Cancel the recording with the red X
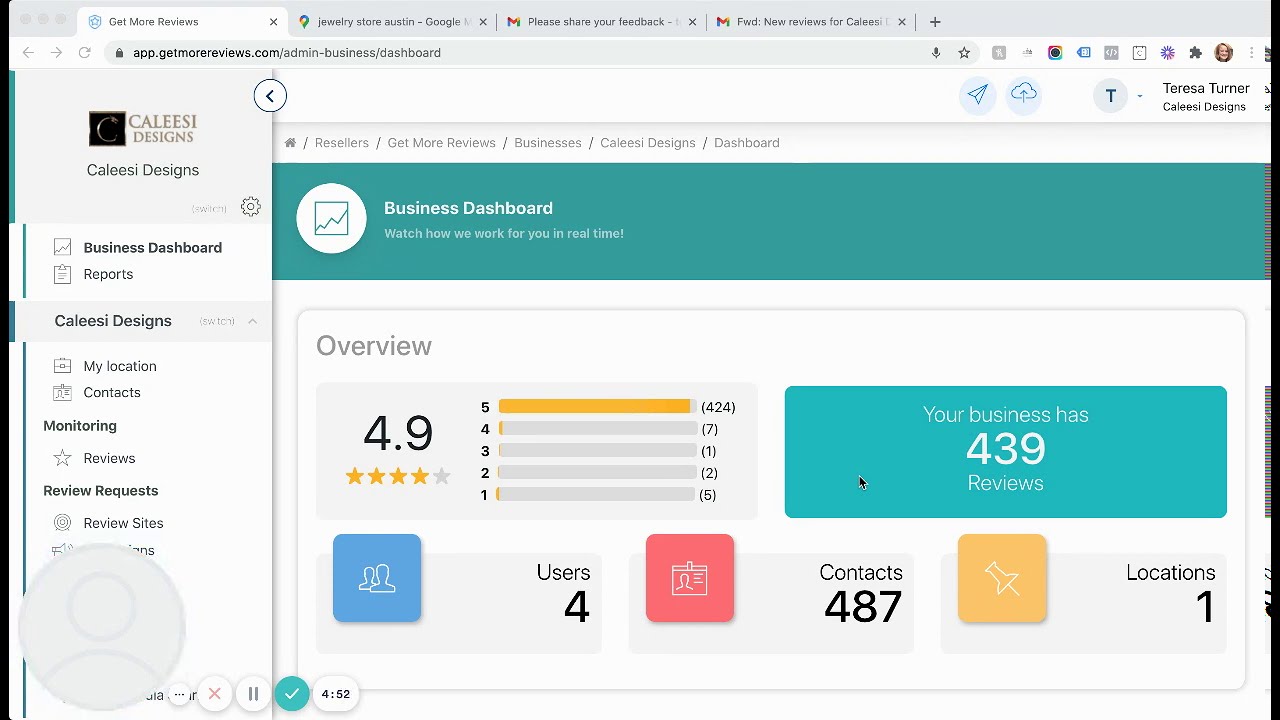This screenshot has height=720, width=1280. click(214, 694)
